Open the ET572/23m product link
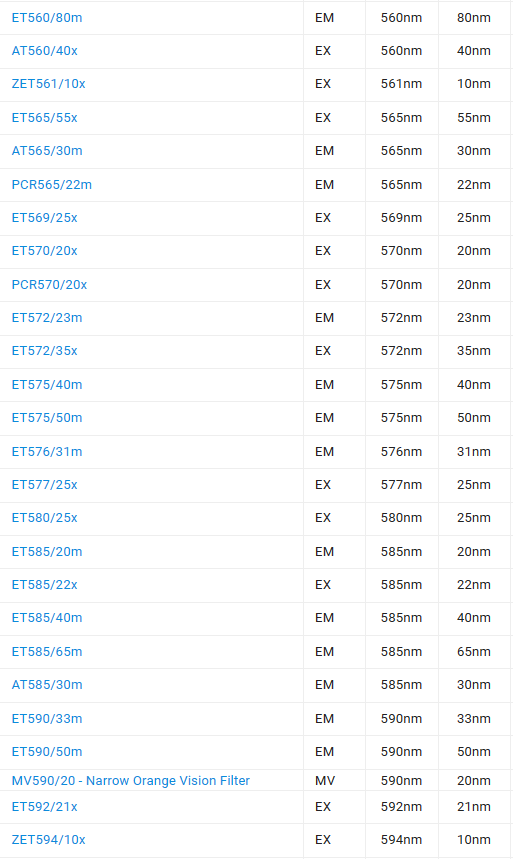Screen dimensions: 513x859 click(47, 318)
